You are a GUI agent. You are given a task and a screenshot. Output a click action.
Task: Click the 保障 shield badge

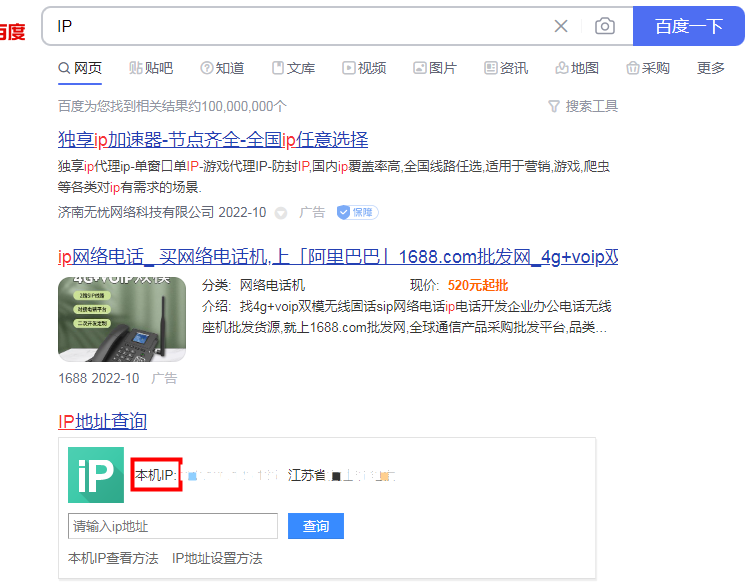[x=357, y=212]
